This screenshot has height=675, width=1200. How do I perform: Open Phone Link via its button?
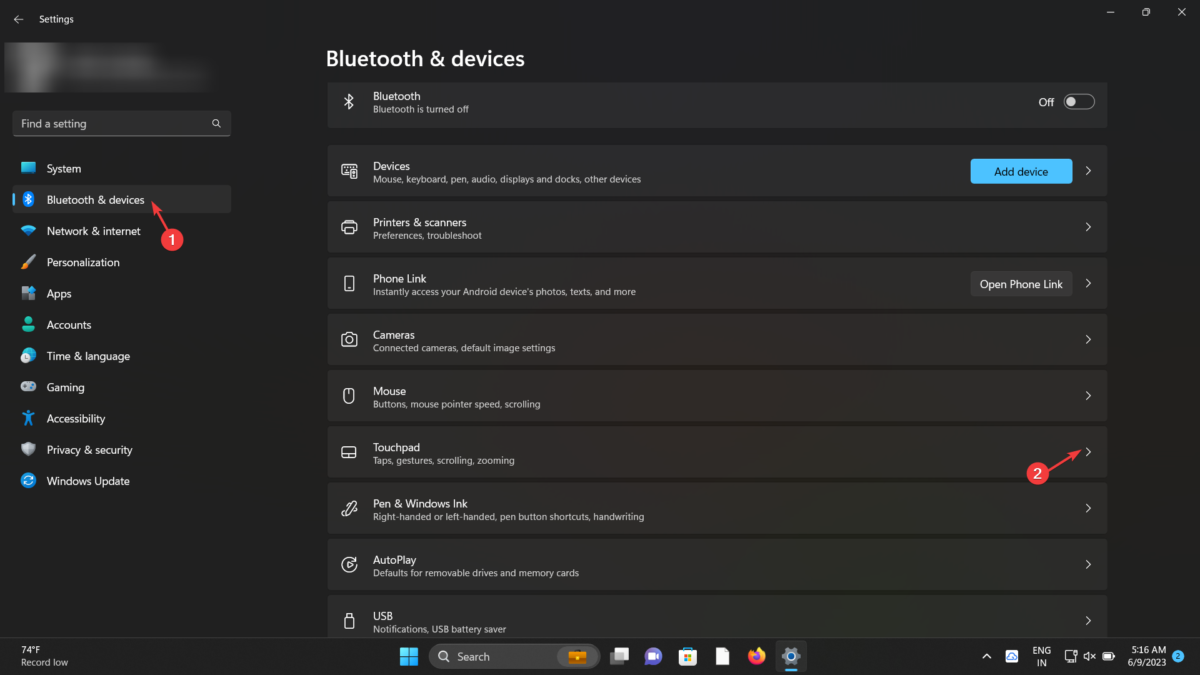pyautogui.click(x=1020, y=283)
